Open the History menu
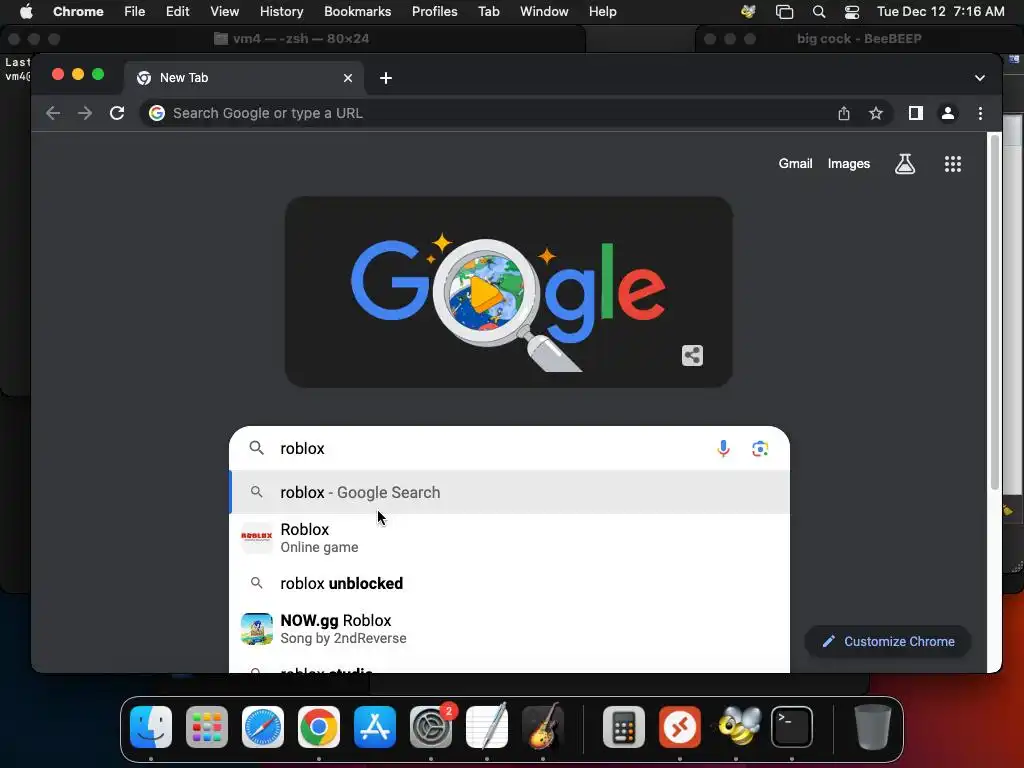1024x768 pixels. 281,11
